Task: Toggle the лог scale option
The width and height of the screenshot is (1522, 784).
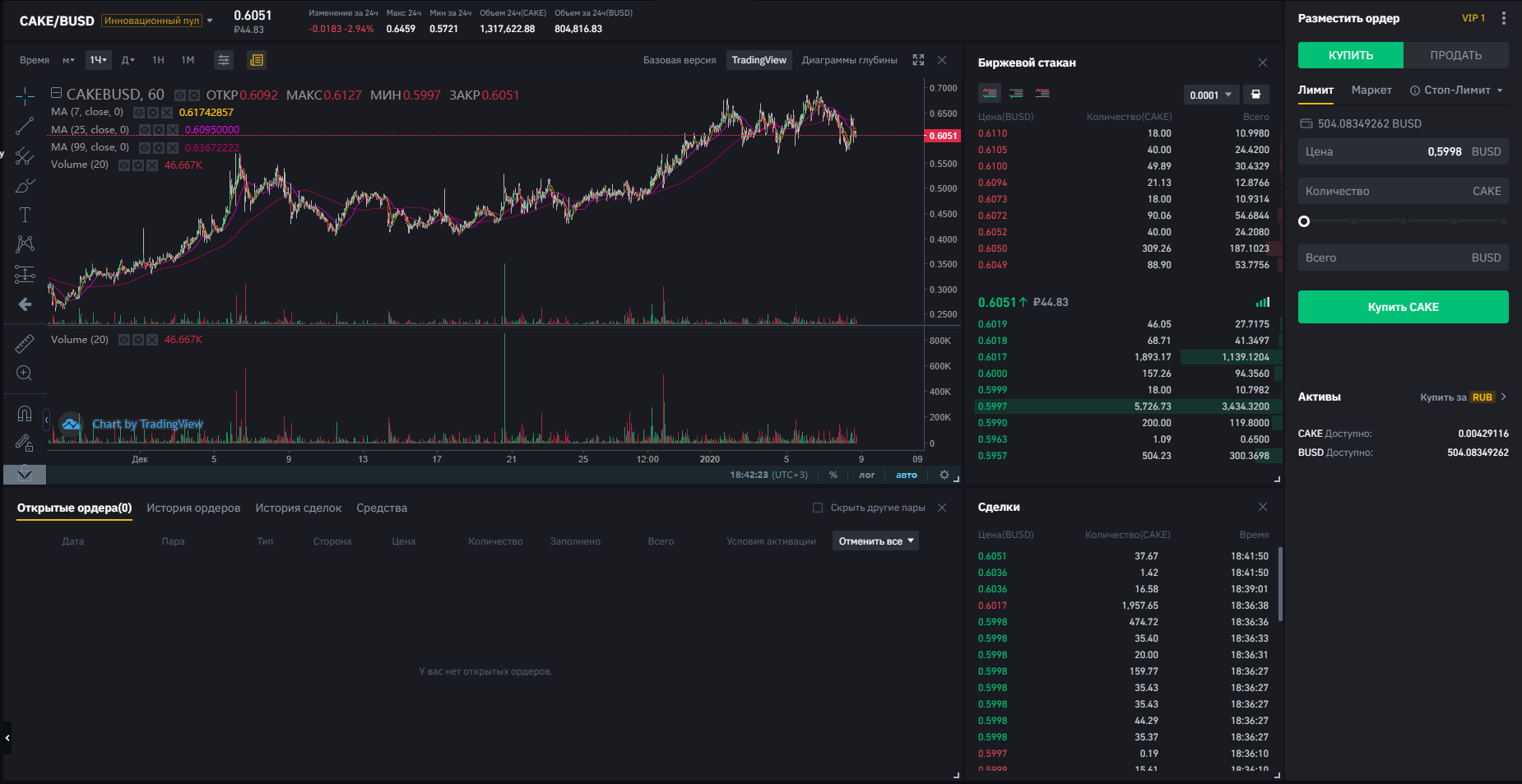Action: pos(867,475)
